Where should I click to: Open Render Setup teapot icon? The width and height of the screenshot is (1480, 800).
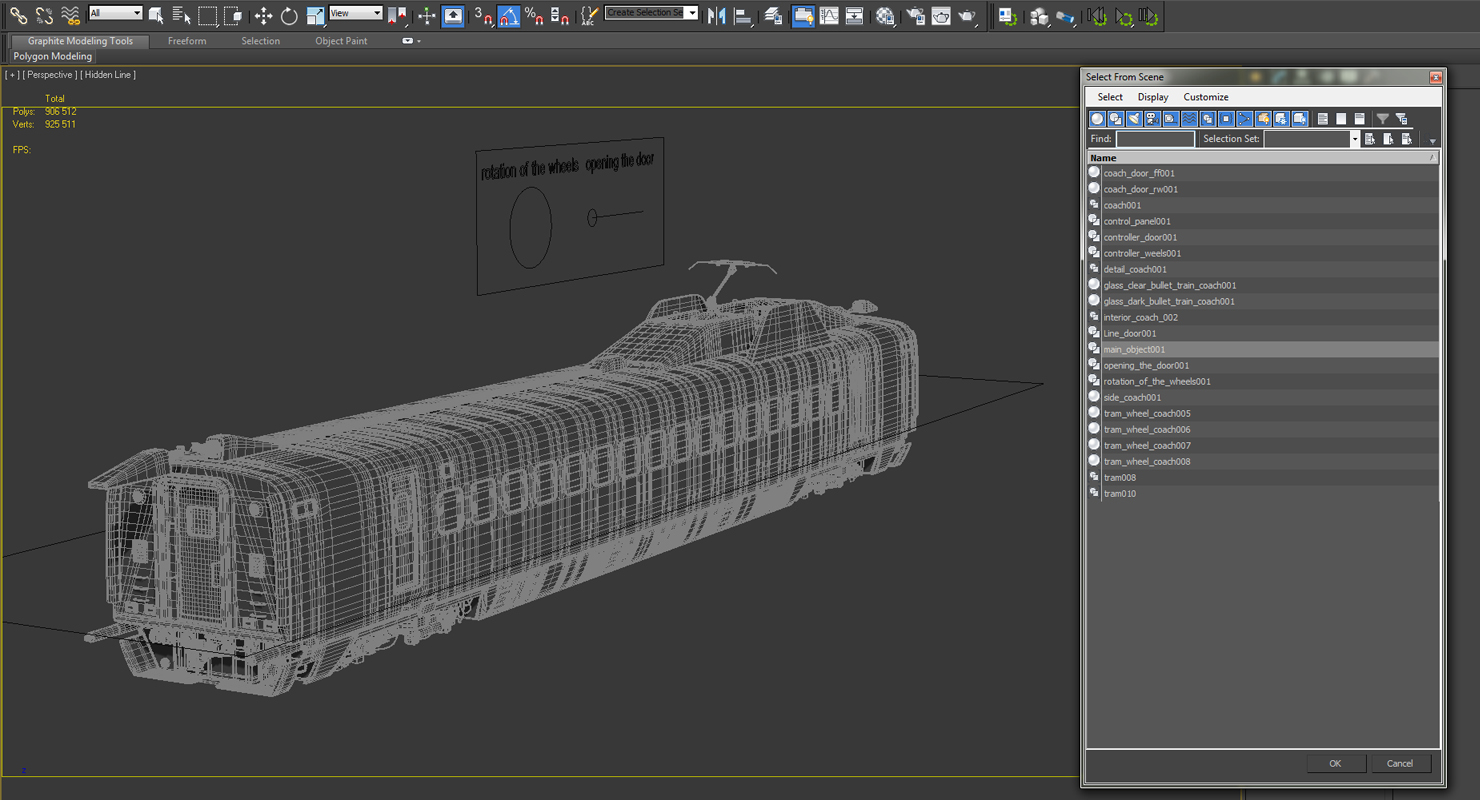915,16
